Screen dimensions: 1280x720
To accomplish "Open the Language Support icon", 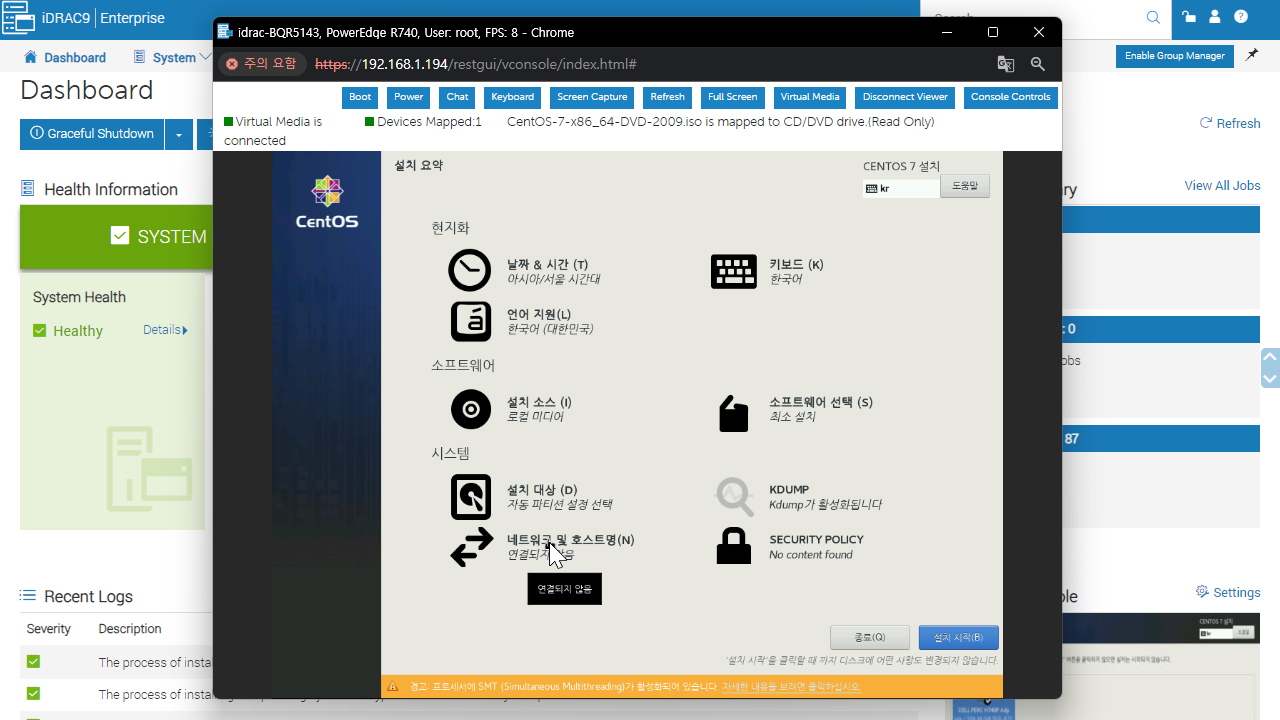I will click(470, 321).
